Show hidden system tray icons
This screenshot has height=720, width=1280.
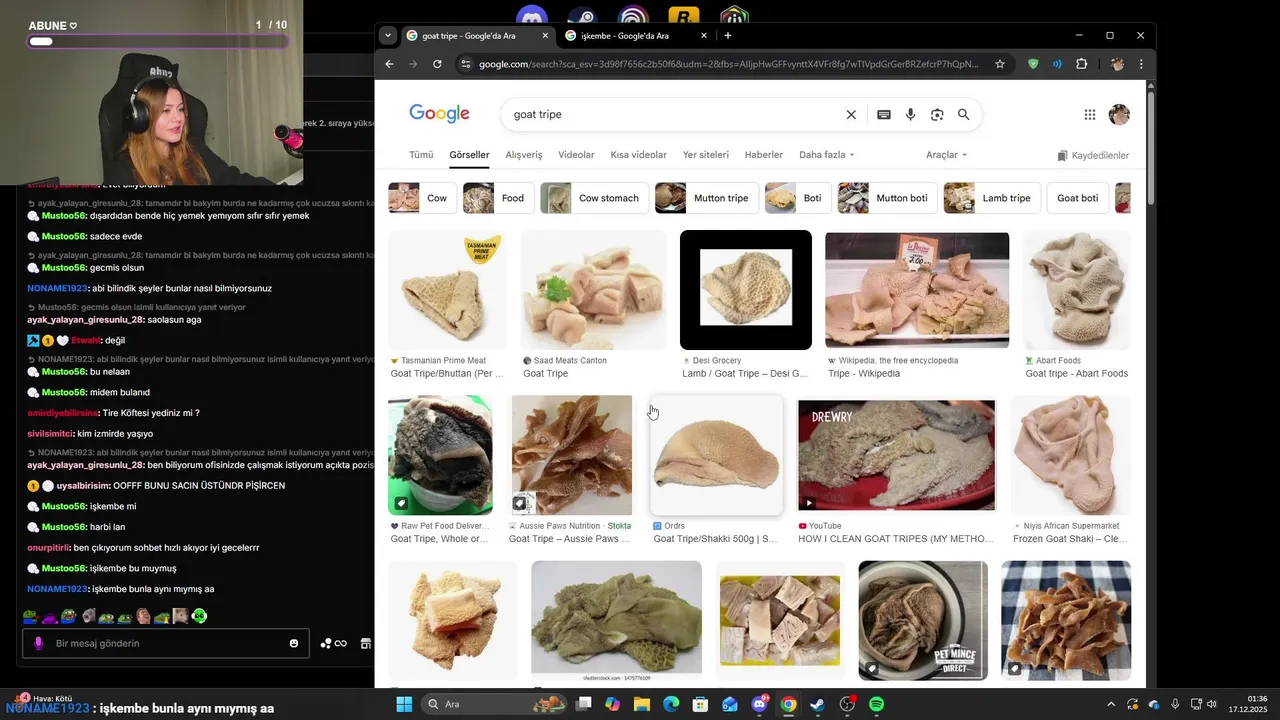point(1110,704)
